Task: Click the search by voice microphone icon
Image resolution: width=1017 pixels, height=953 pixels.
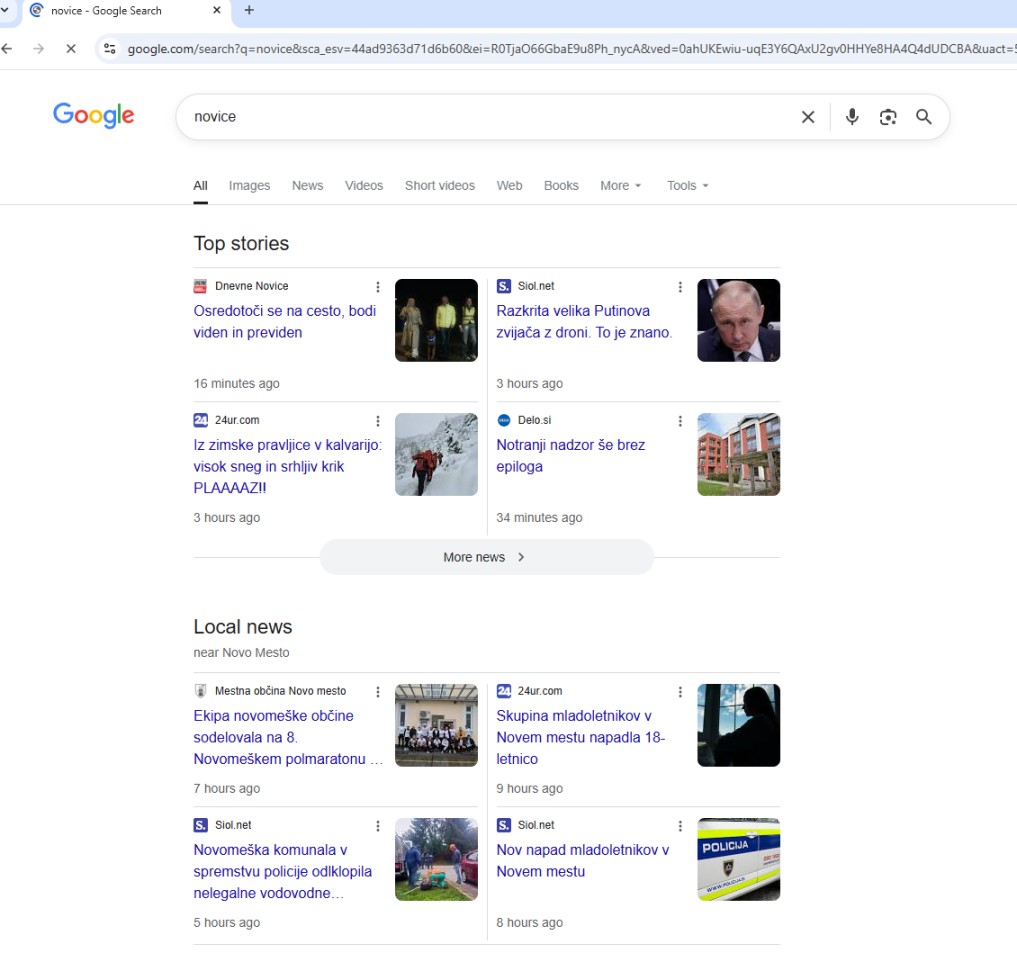Action: click(x=851, y=117)
